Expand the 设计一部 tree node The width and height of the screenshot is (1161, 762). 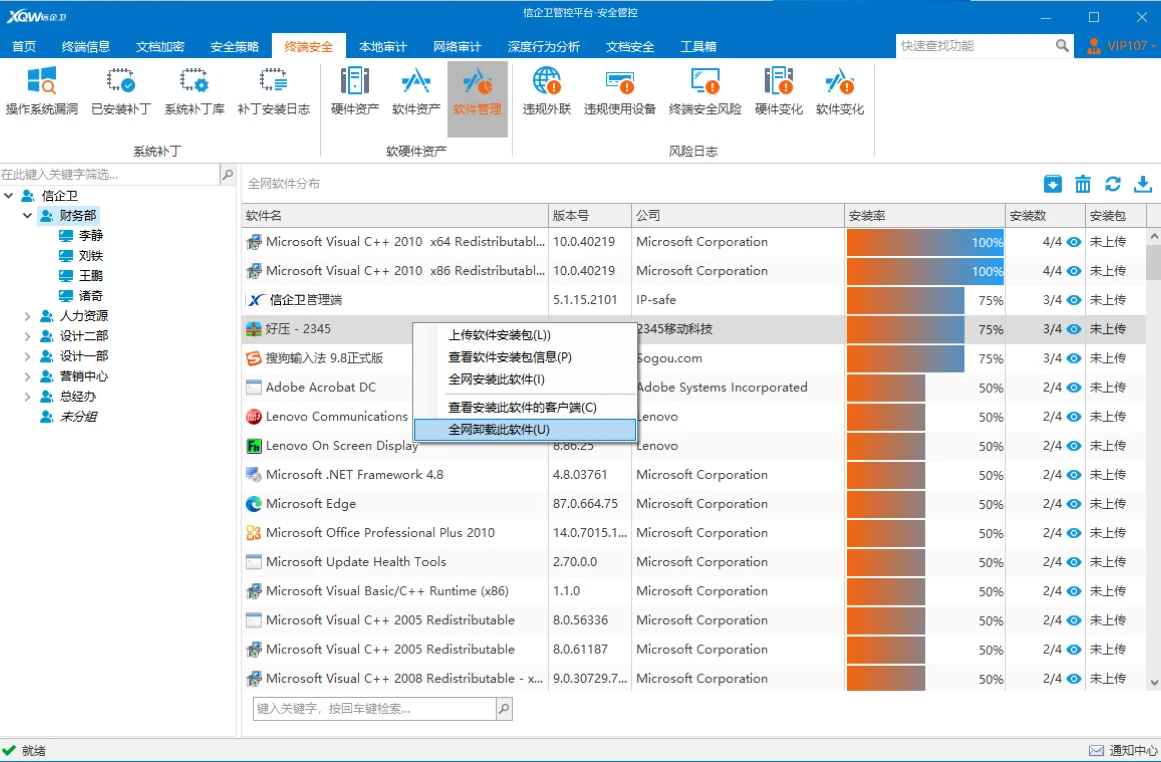27,356
